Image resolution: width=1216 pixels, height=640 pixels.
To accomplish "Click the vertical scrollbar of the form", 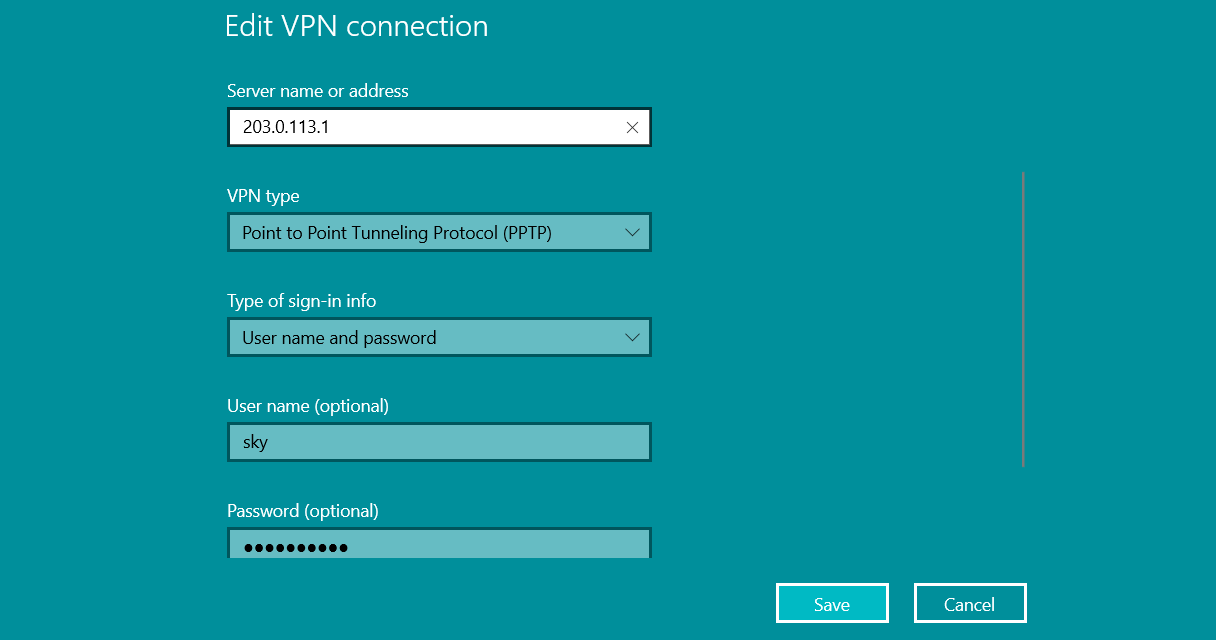I will (x=1023, y=320).
